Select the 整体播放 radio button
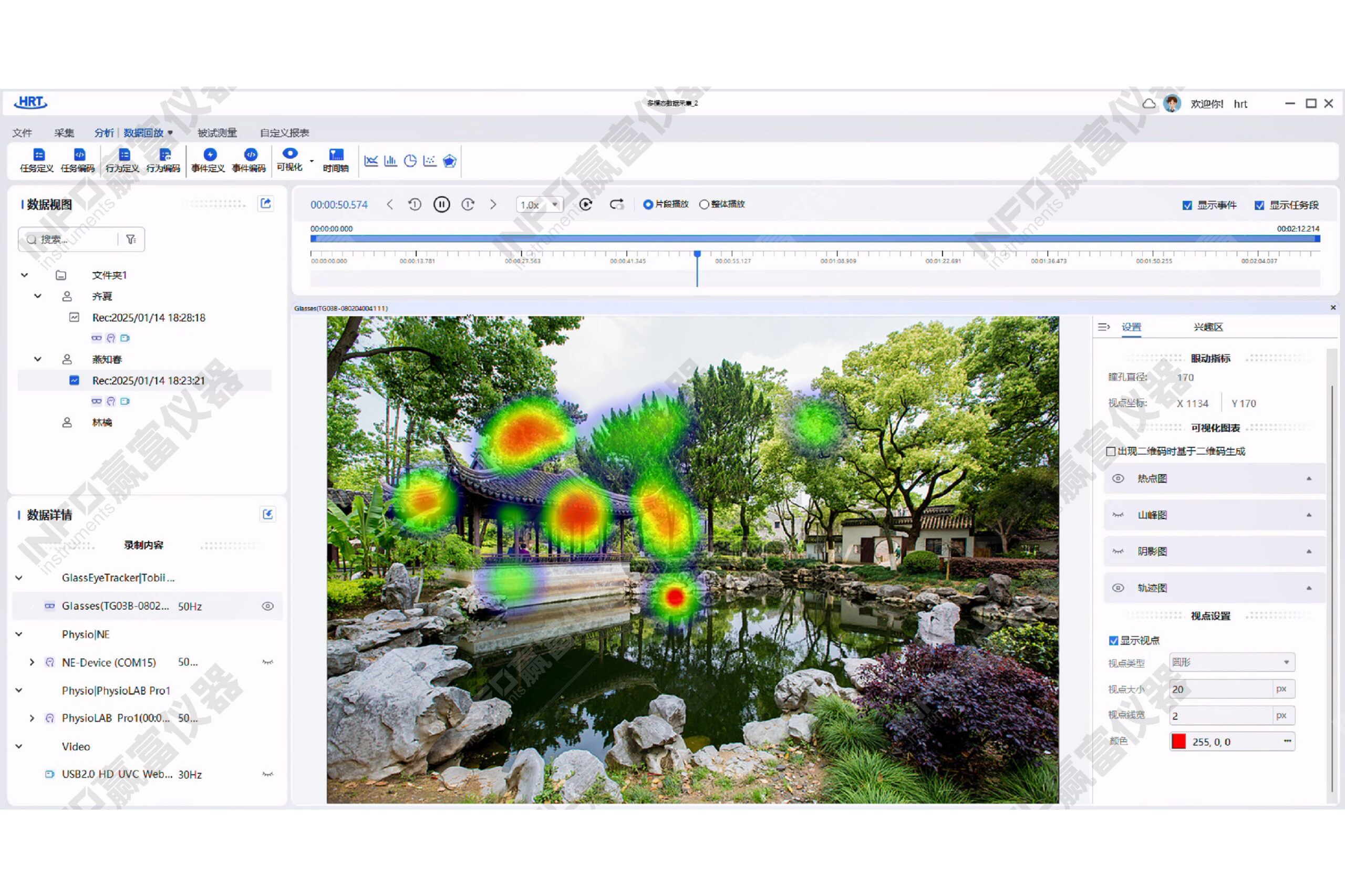 (x=704, y=205)
